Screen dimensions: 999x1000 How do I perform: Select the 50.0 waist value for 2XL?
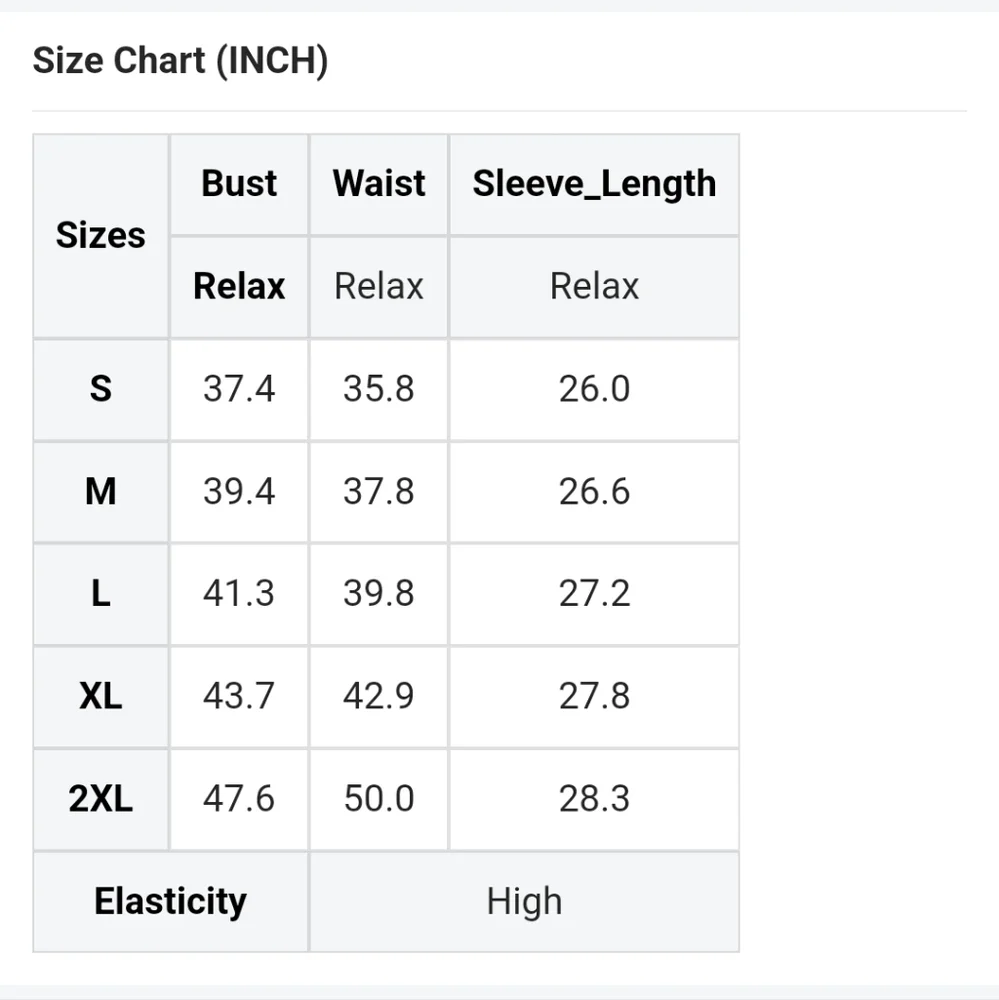pyautogui.click(x=379, y=798)
